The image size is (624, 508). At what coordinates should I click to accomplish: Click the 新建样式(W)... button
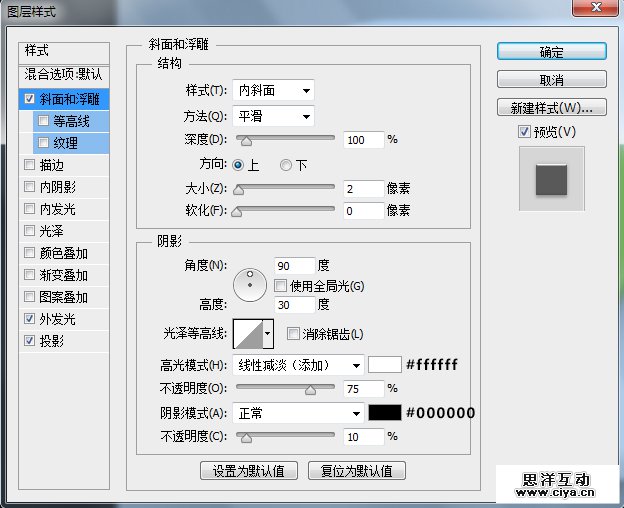[552, 107]
